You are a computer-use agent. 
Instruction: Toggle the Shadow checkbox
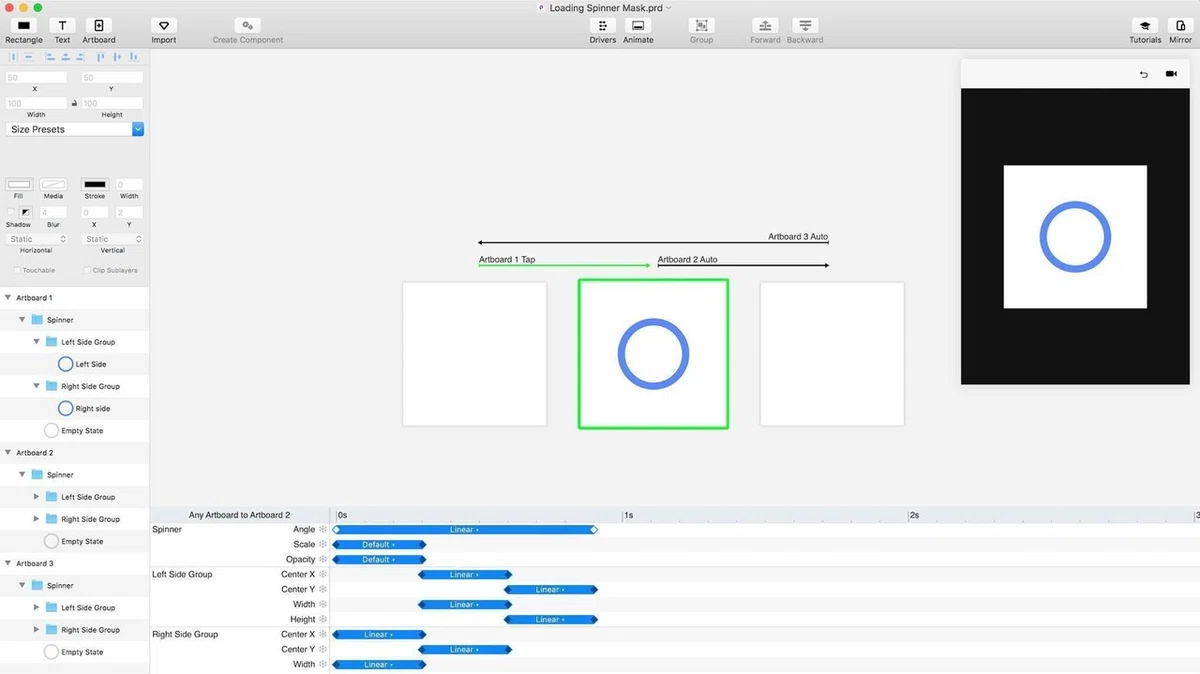(11, 212)
